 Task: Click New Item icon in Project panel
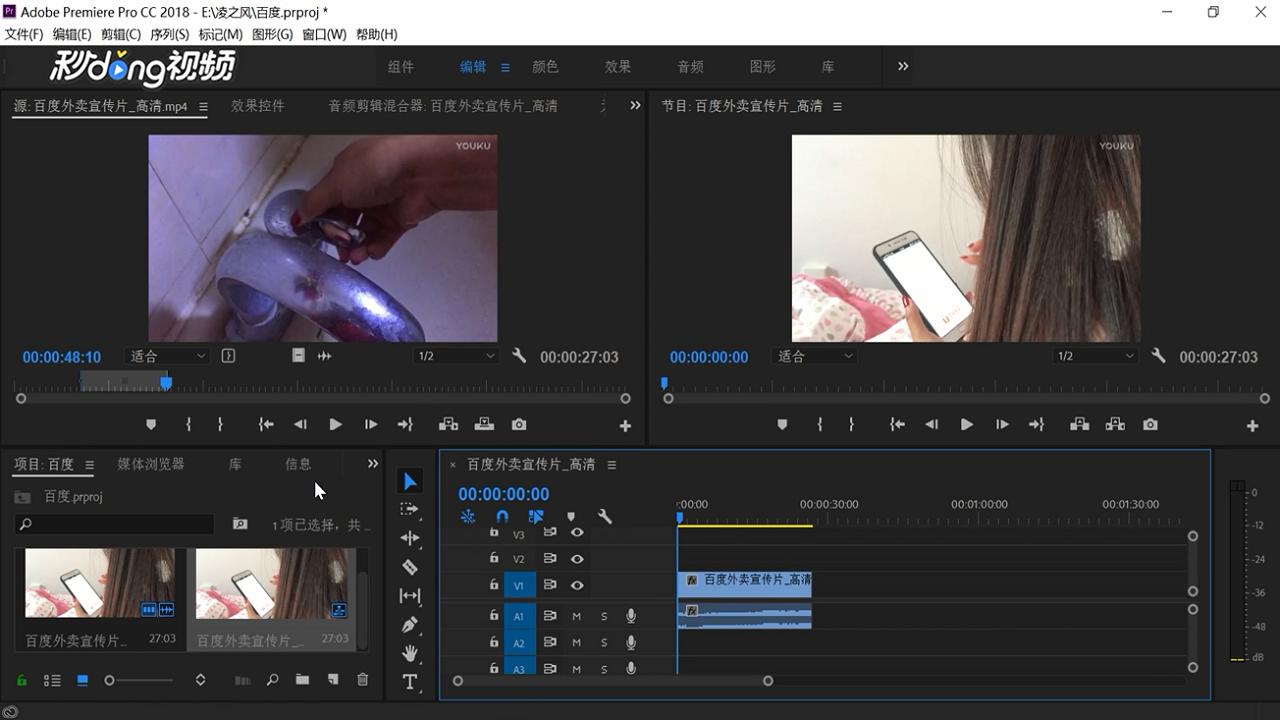coord(333,680)
